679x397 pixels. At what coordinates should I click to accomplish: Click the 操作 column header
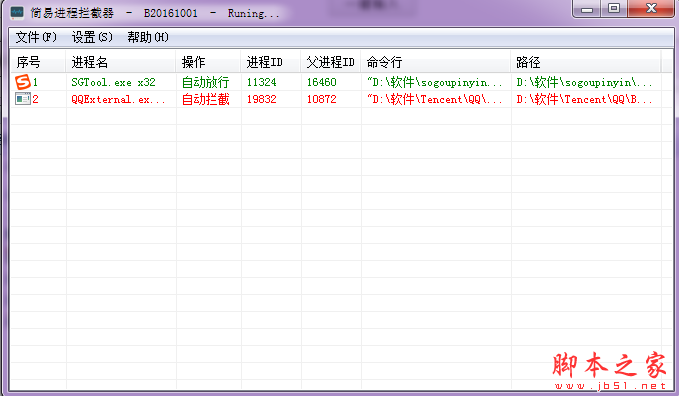click(x=208, y=62)
